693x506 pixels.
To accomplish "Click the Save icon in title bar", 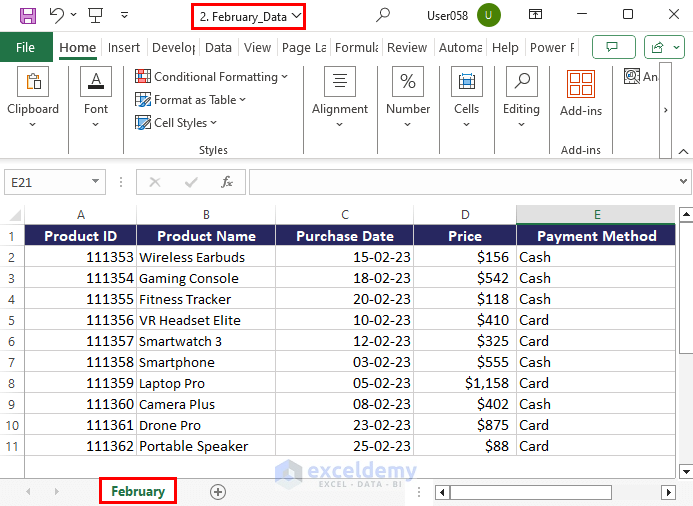I will (x=28, y=15).
